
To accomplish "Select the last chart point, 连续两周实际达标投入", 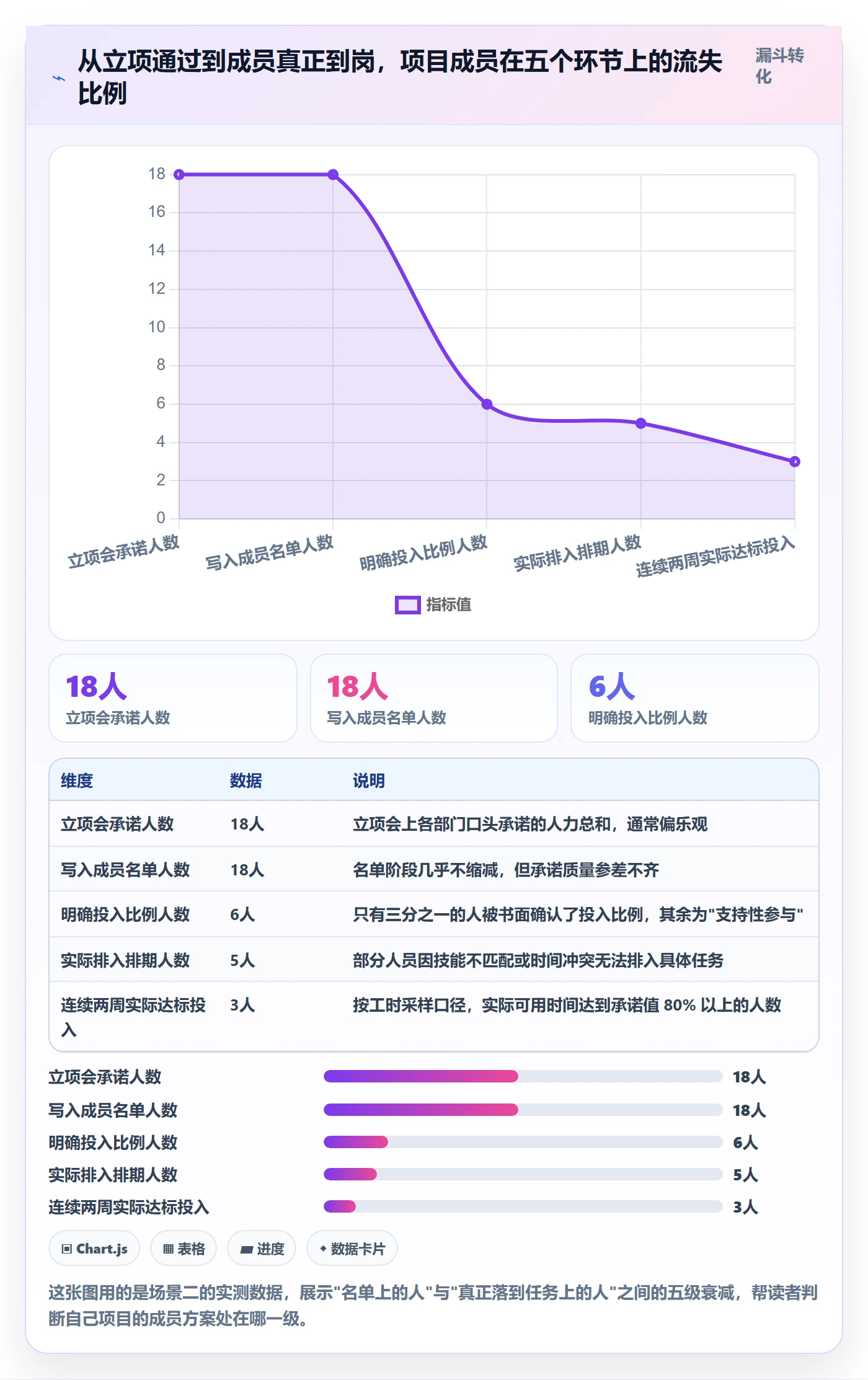I will point(795,462).
